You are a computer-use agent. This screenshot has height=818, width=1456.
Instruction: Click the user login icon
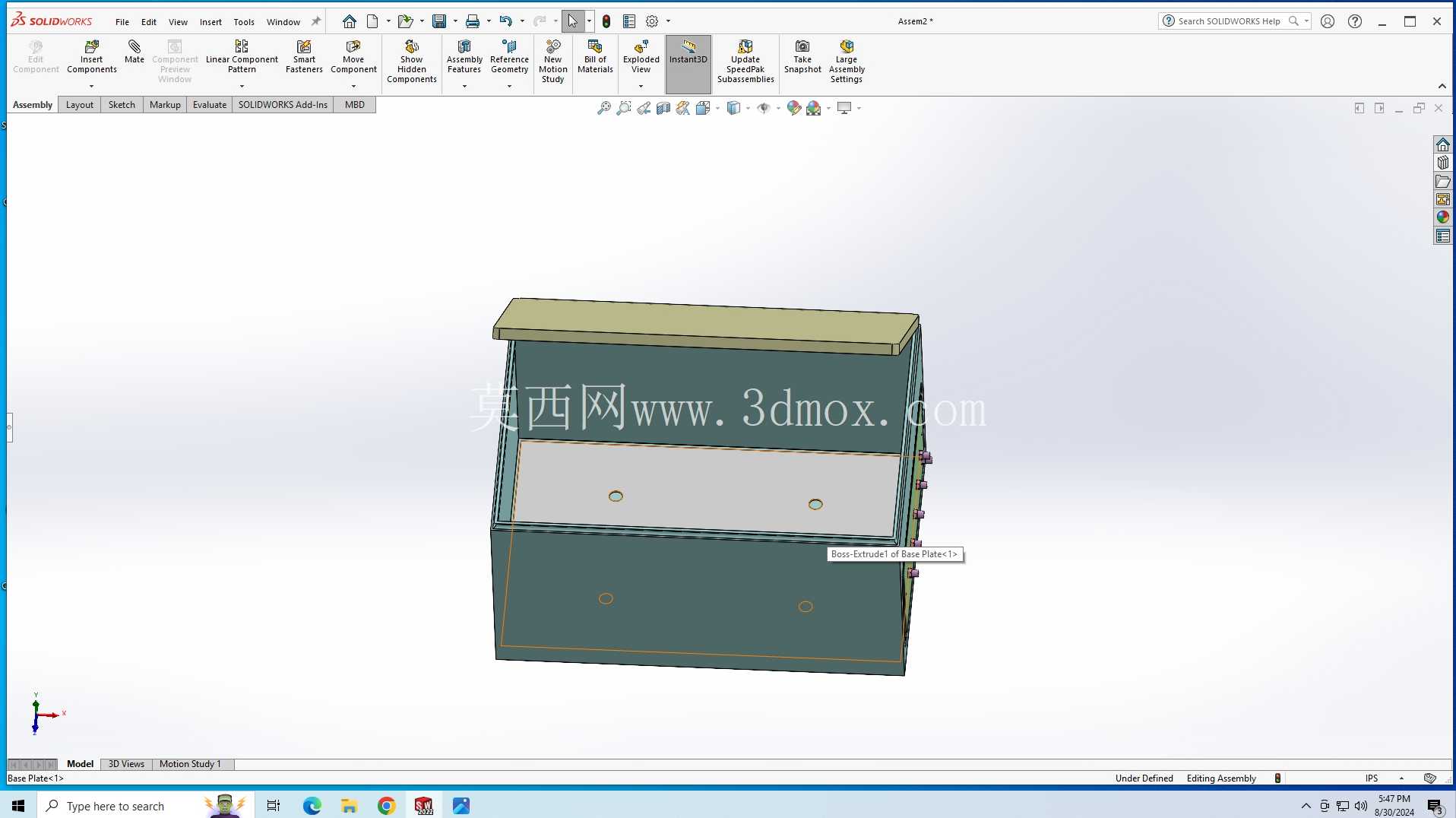coord(1328,21)
